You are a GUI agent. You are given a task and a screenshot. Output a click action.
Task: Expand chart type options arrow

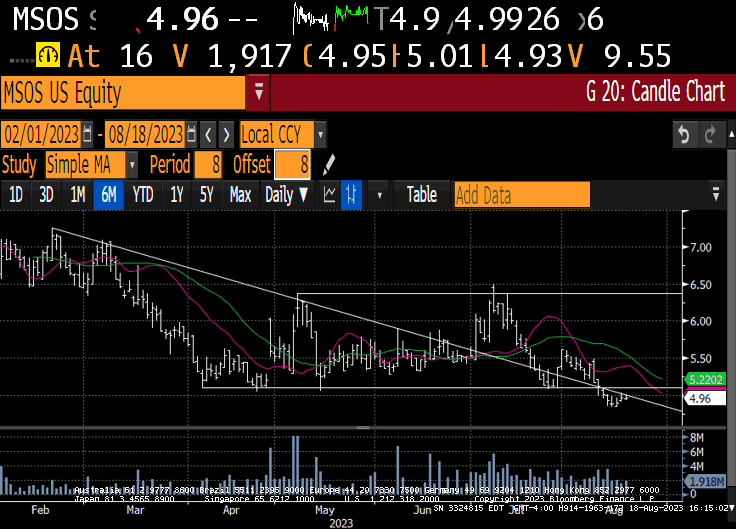(379, 195)
